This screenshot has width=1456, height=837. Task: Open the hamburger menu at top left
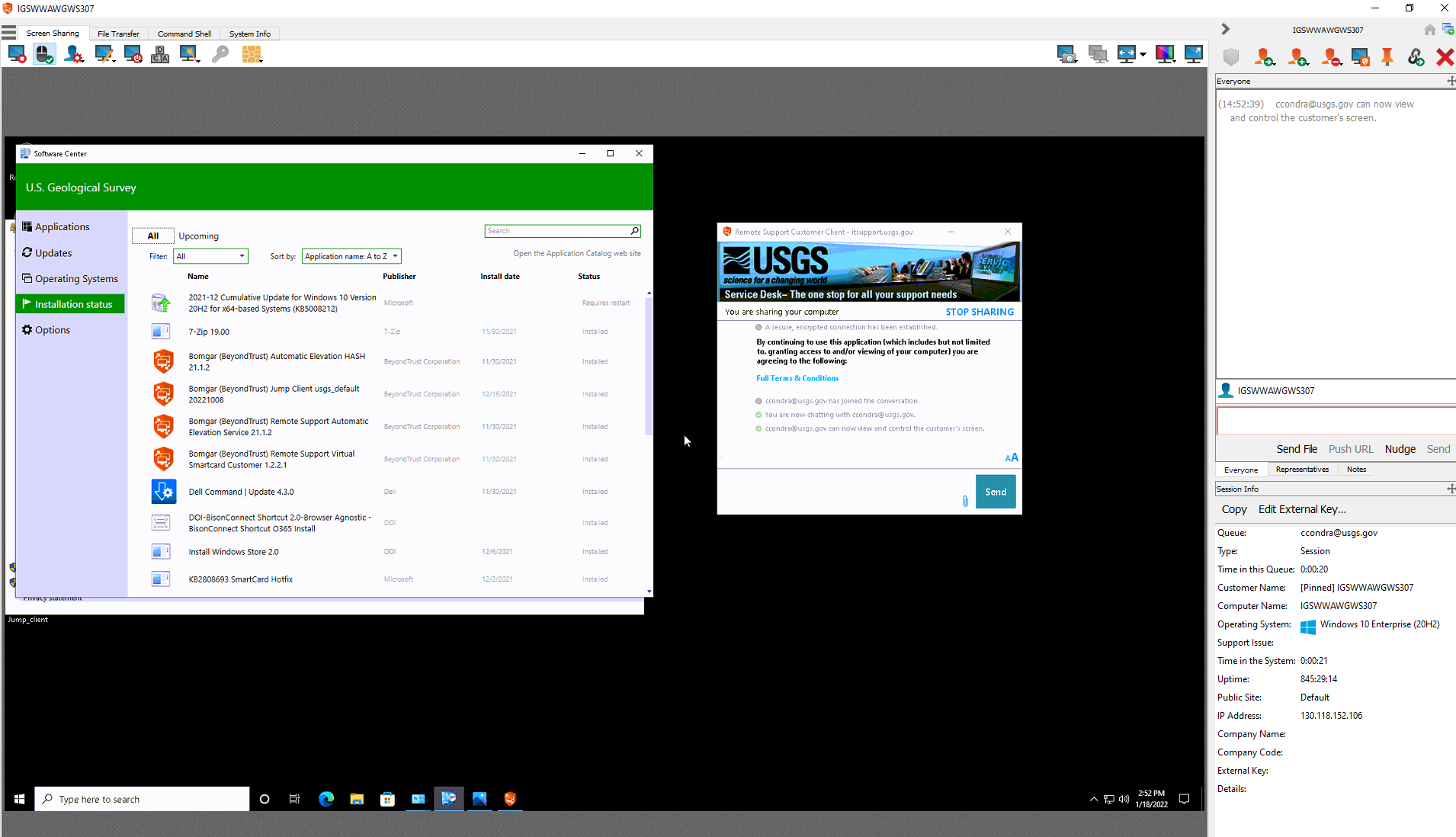(9, 33)
